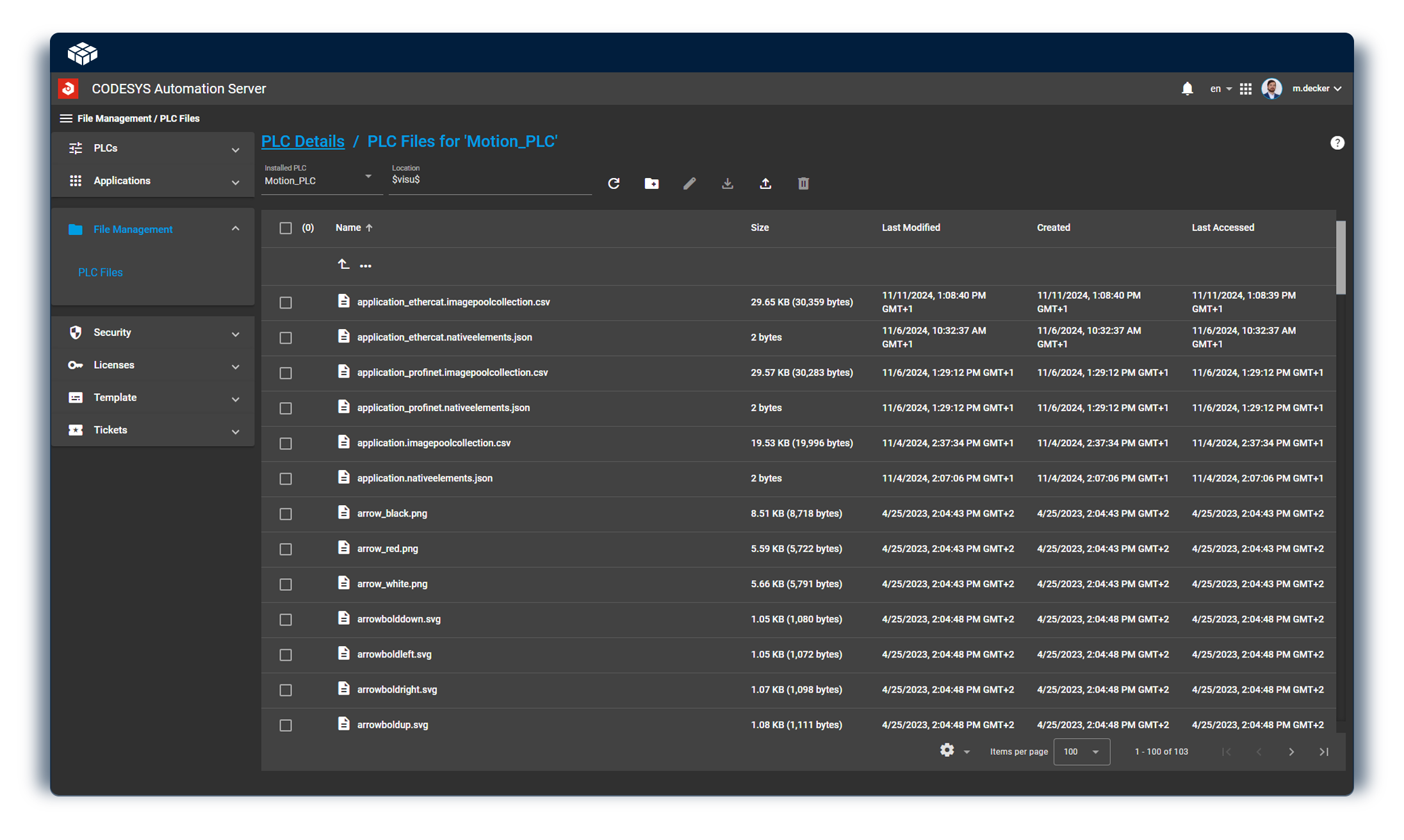Click the help question mark button
1404x840 pixels.
click(x=1337, y=143)
